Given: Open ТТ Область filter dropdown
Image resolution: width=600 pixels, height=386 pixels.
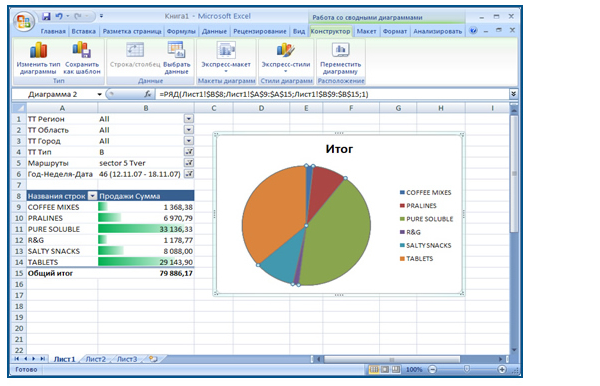Looking at the screenshot, I should (189, 130).
